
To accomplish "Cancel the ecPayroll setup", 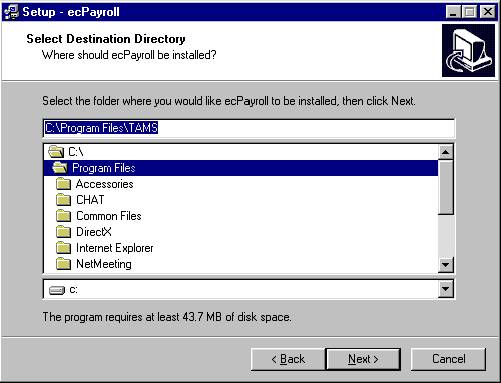I will [x=448, y=359].
